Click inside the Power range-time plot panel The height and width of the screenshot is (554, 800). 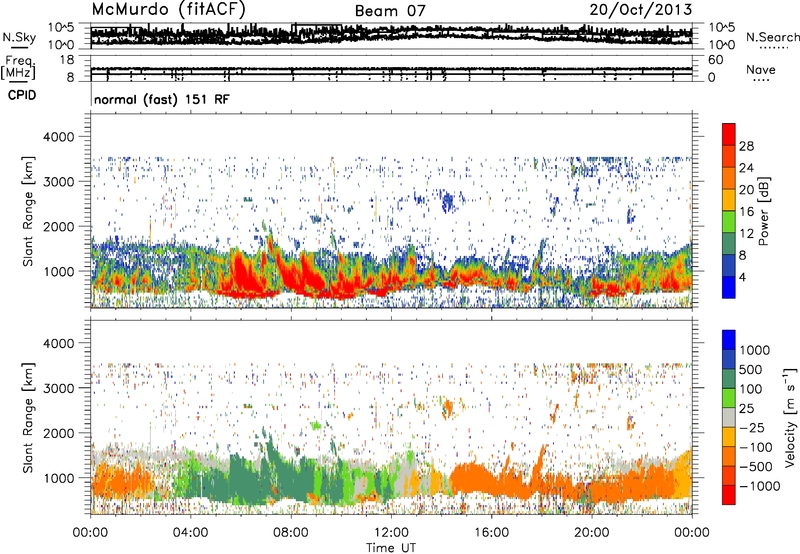[x=391, y=211]
